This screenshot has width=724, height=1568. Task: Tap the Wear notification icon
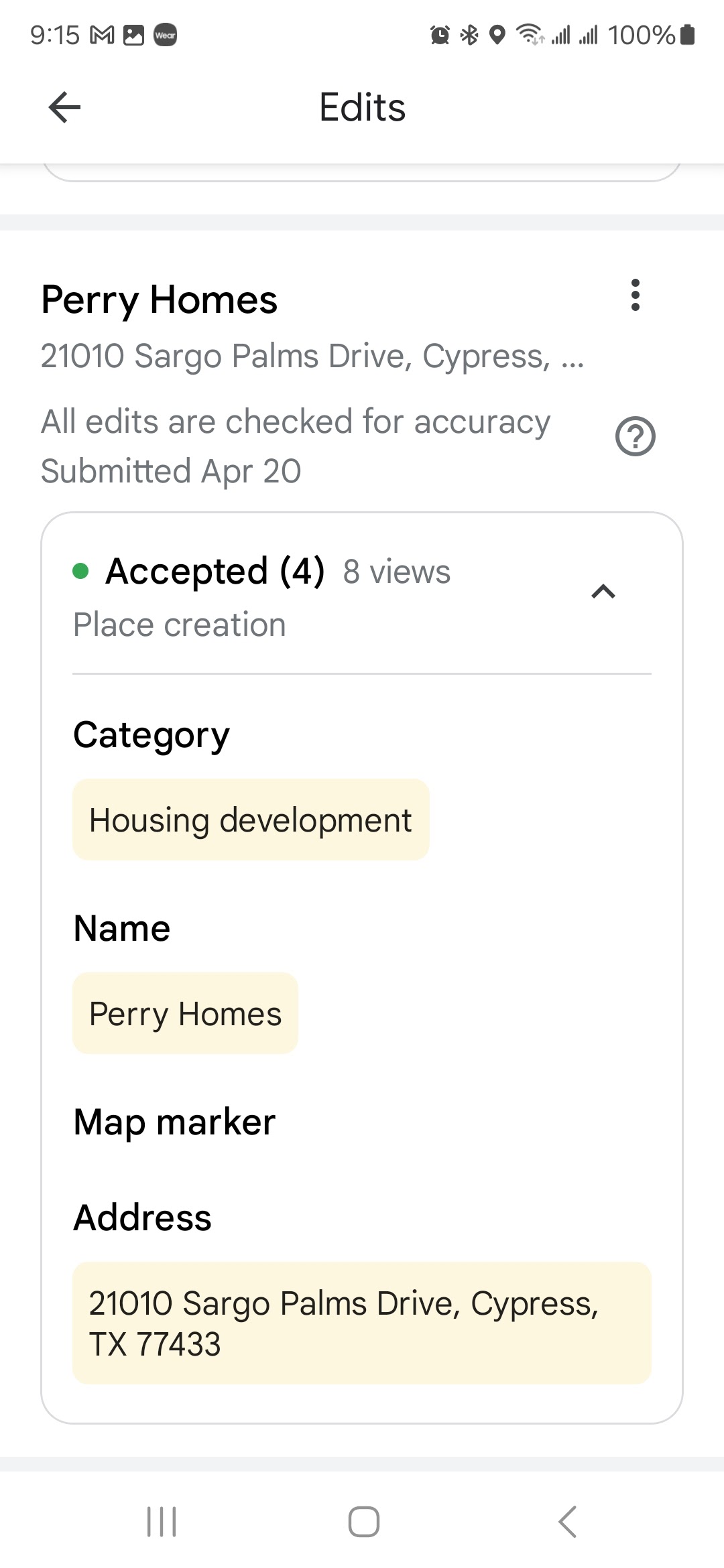click(x=165, y=35)
